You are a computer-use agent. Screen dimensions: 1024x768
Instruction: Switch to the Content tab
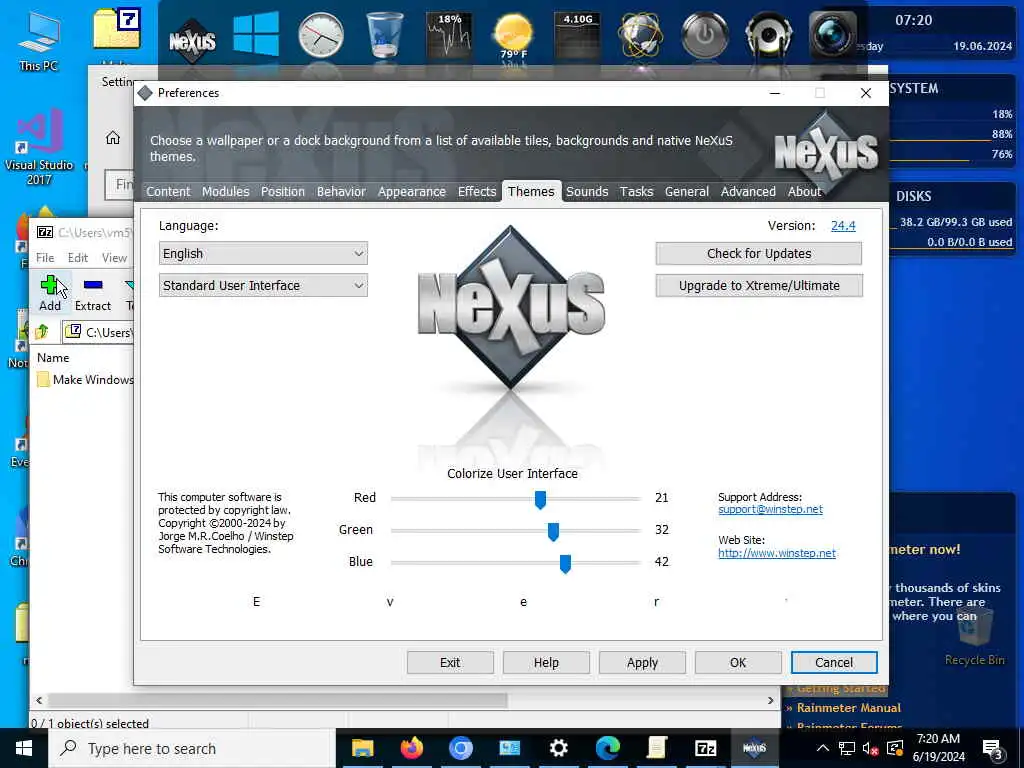pyautogui.click(x=168, y=191)
